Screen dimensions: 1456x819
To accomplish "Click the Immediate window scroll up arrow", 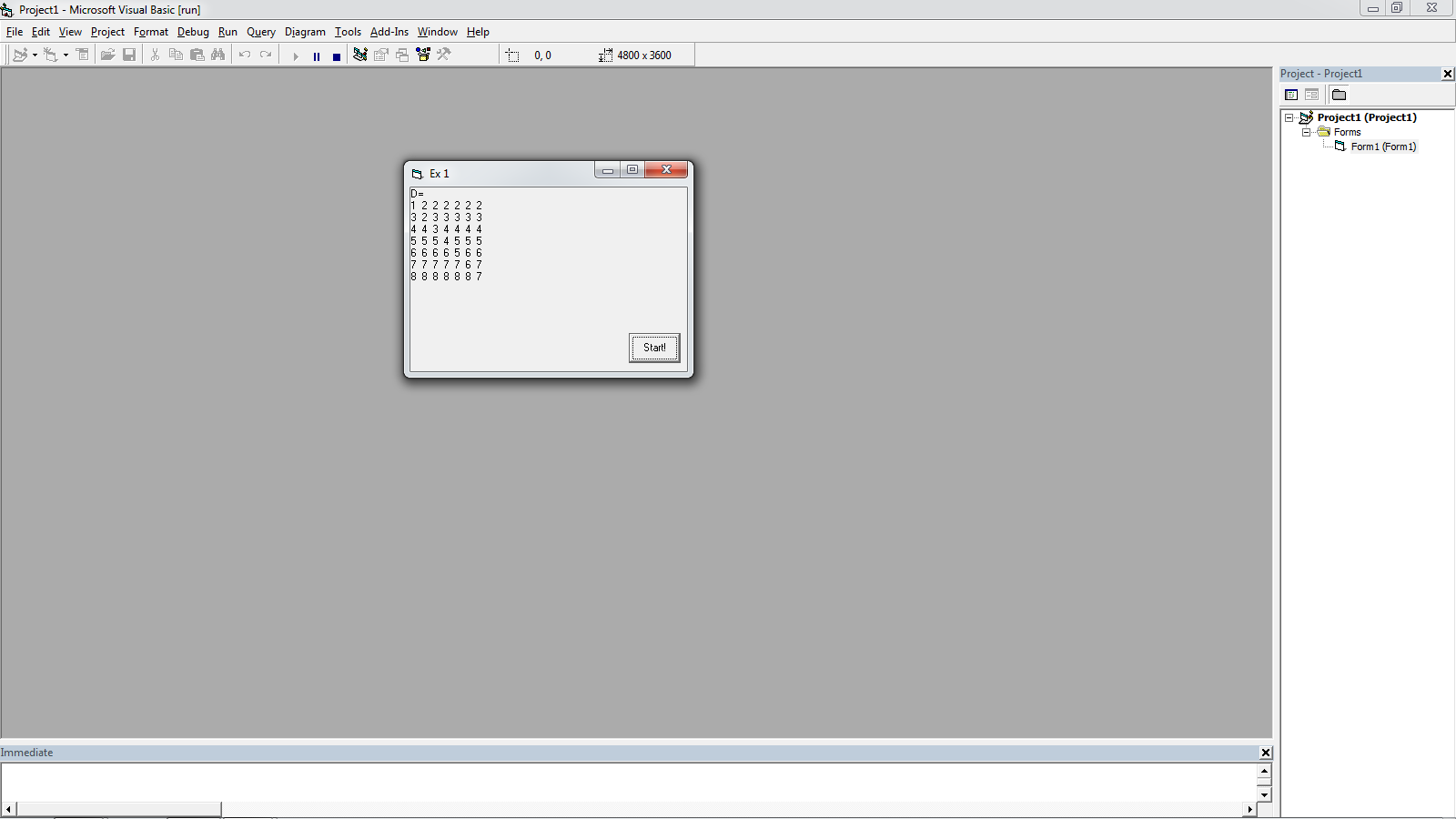I will pos(1264,771).
